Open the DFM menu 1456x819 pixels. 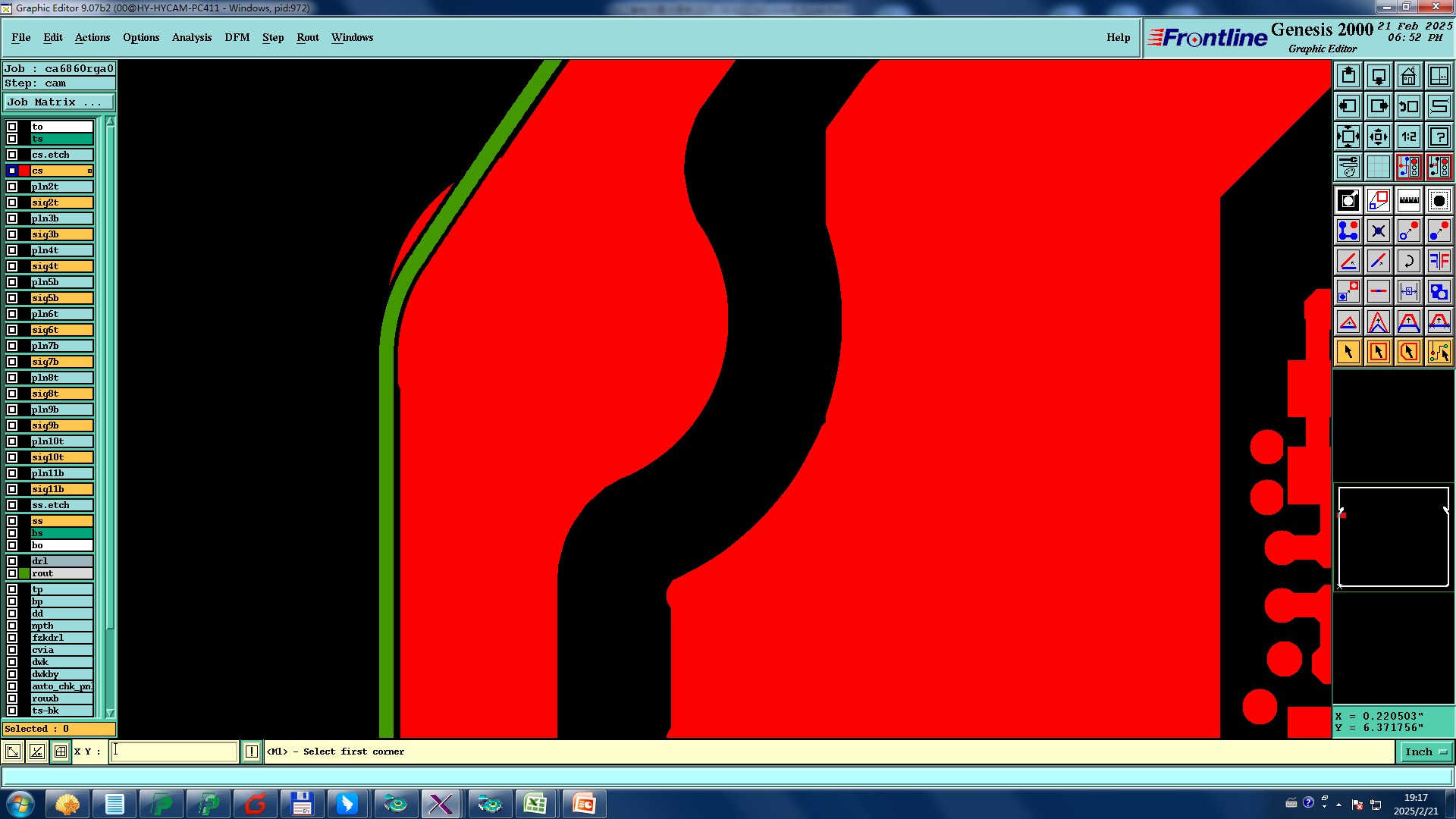coord(237,37)
